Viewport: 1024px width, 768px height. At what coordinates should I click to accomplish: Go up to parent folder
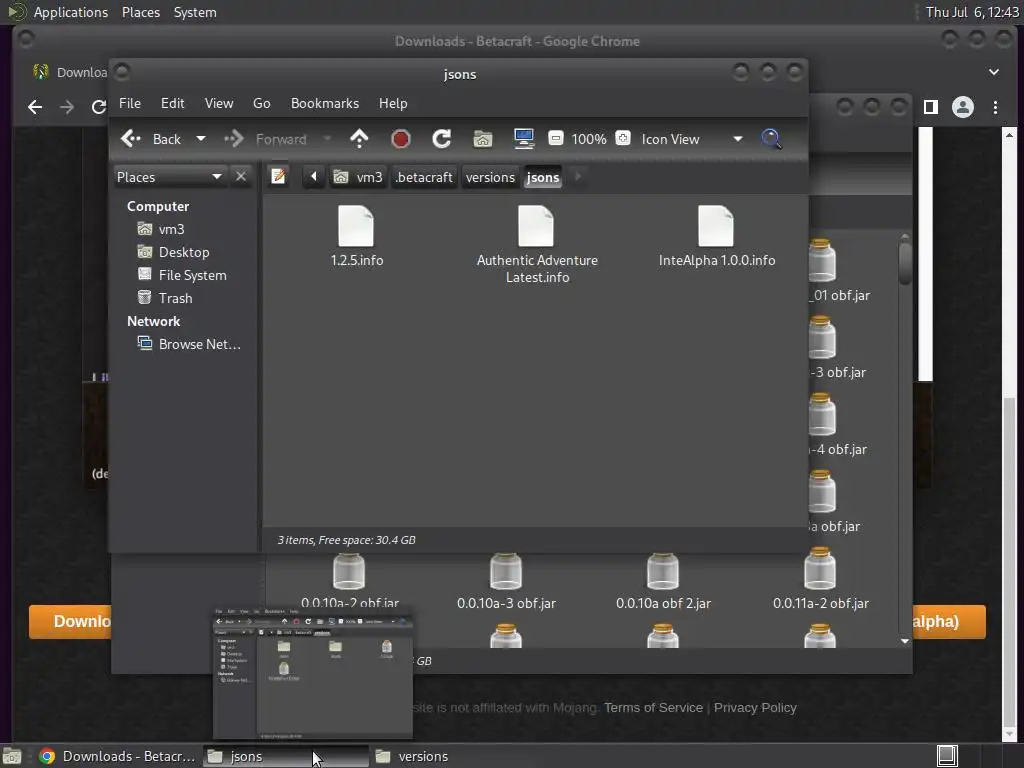click(x=359, y=138)
